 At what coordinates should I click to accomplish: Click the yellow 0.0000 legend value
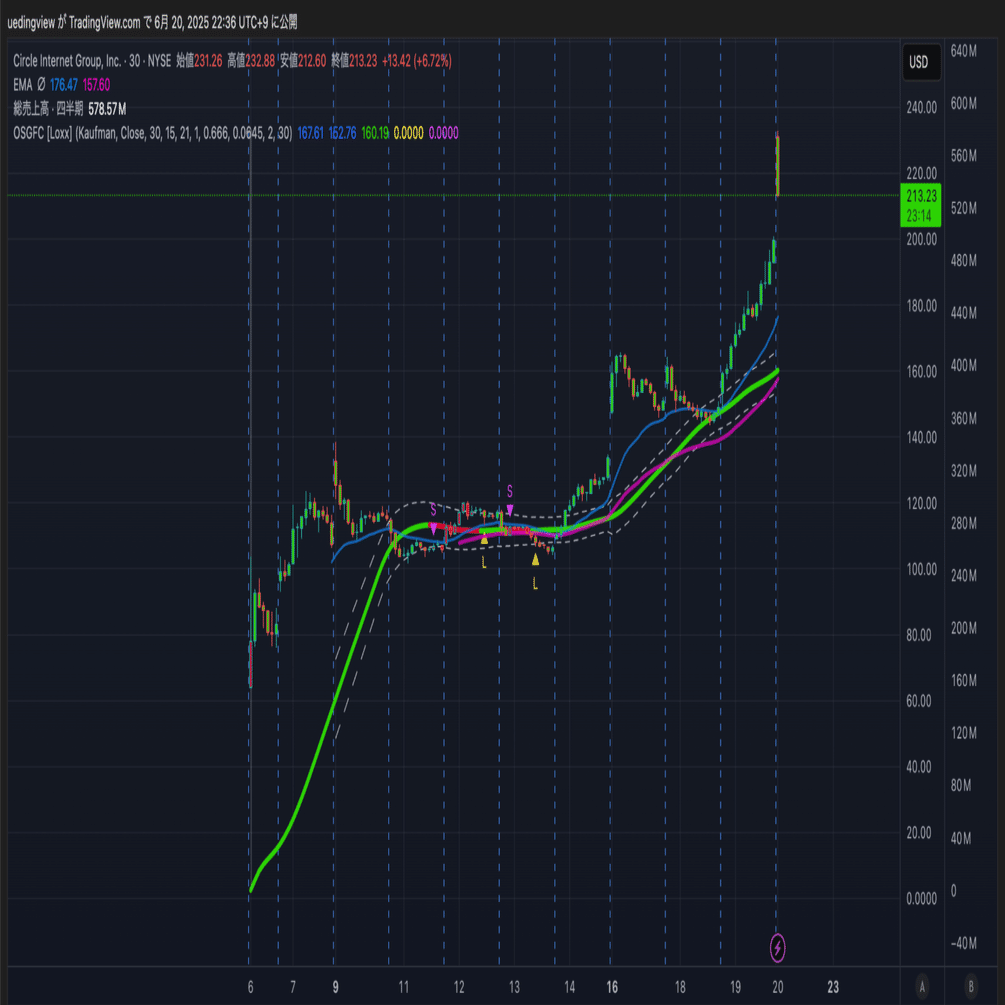[408, 133]
